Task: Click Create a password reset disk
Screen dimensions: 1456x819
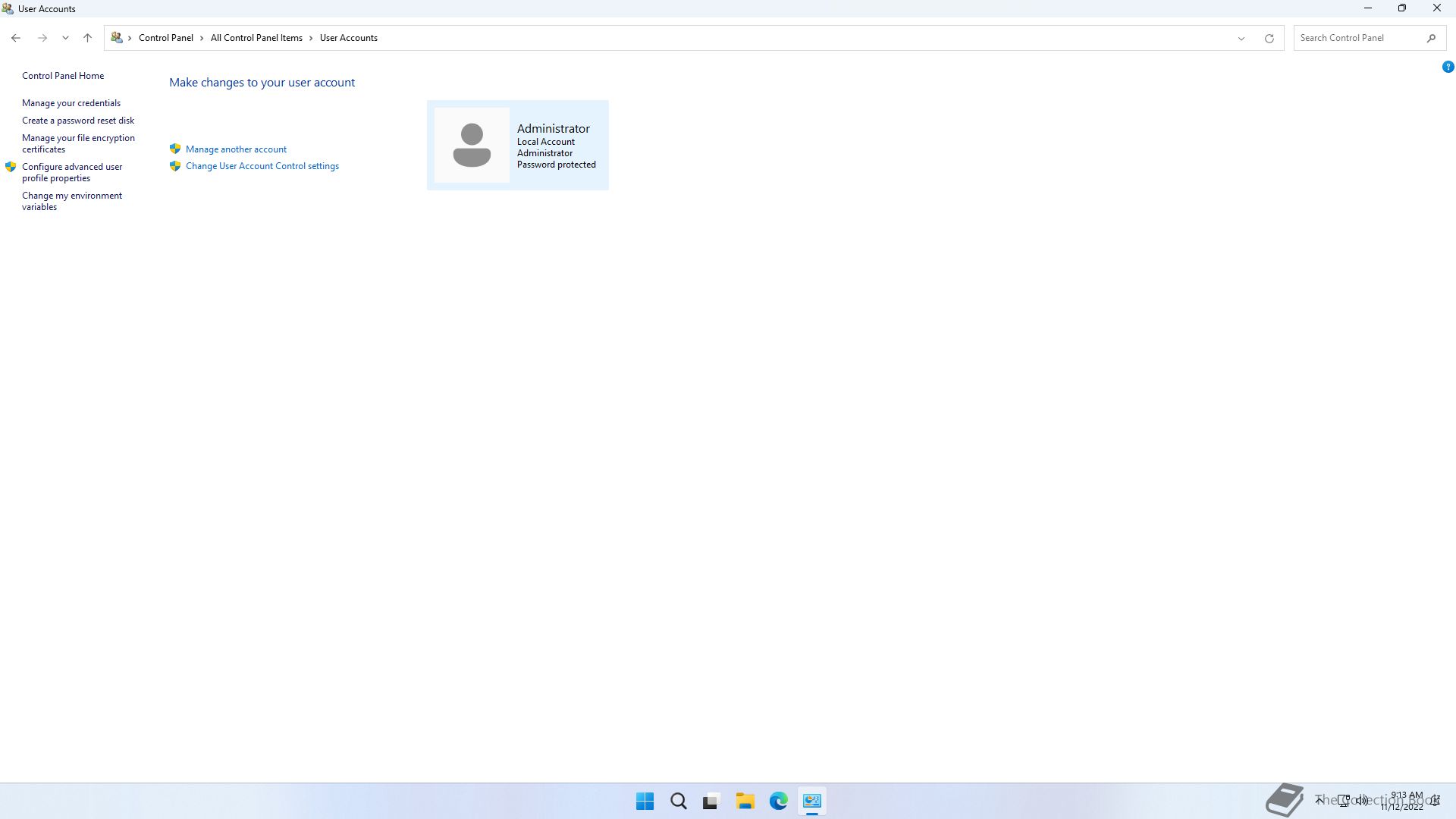Action: coord(78,121)
